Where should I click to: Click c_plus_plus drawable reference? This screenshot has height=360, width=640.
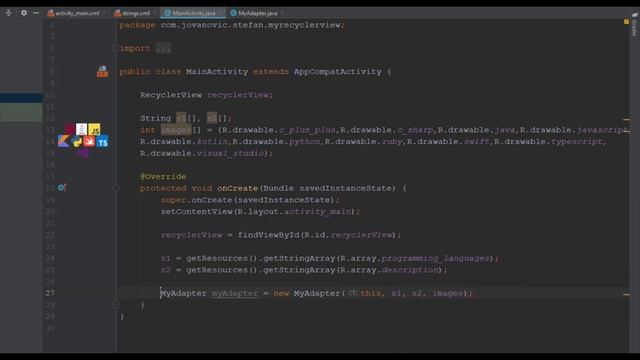[x=307, y=130]
